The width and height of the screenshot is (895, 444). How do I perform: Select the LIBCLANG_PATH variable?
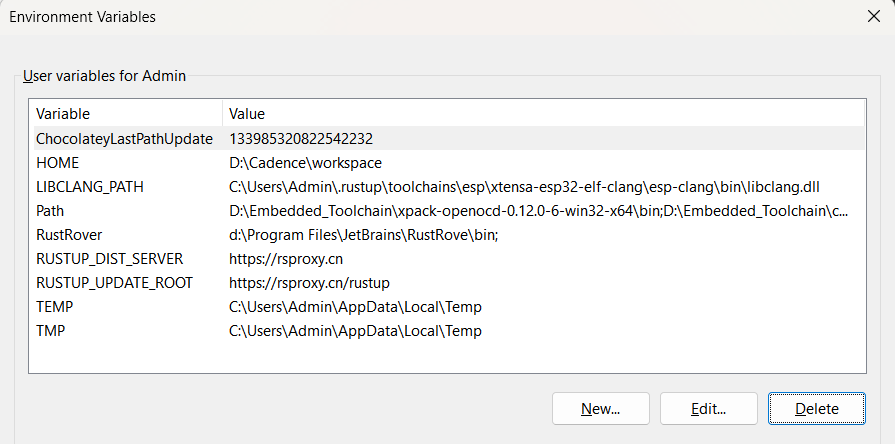point(91,186)
